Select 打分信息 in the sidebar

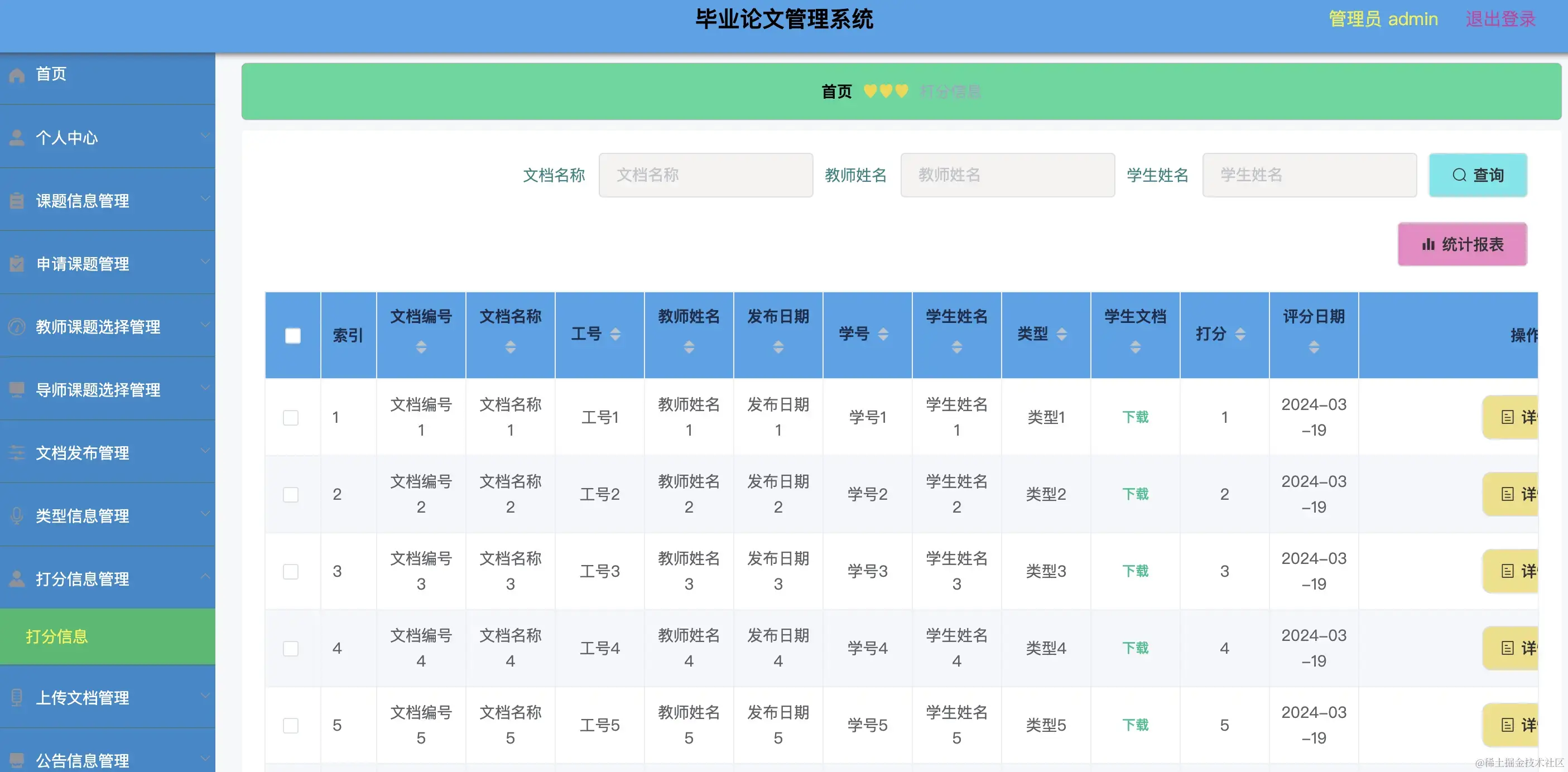tap(56, 637)
